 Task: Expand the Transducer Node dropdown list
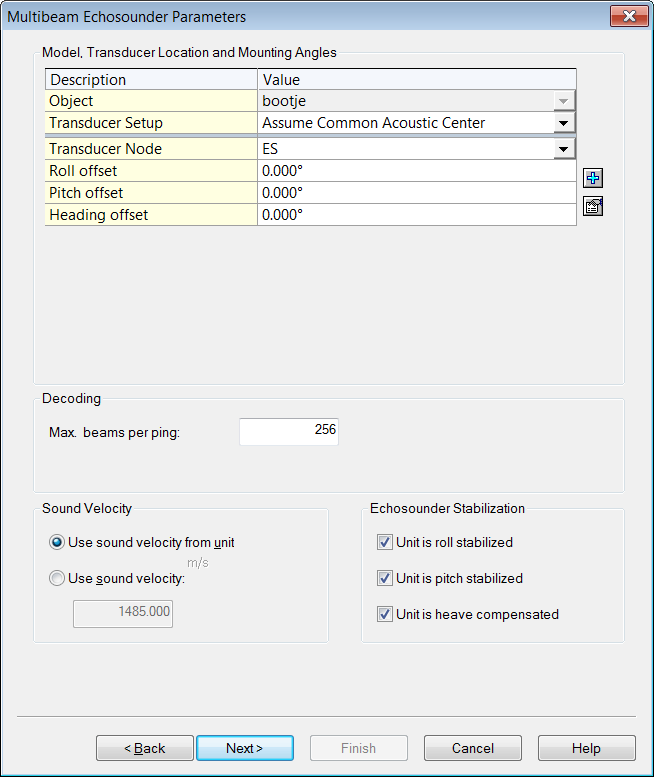click(x=564, y=149)
